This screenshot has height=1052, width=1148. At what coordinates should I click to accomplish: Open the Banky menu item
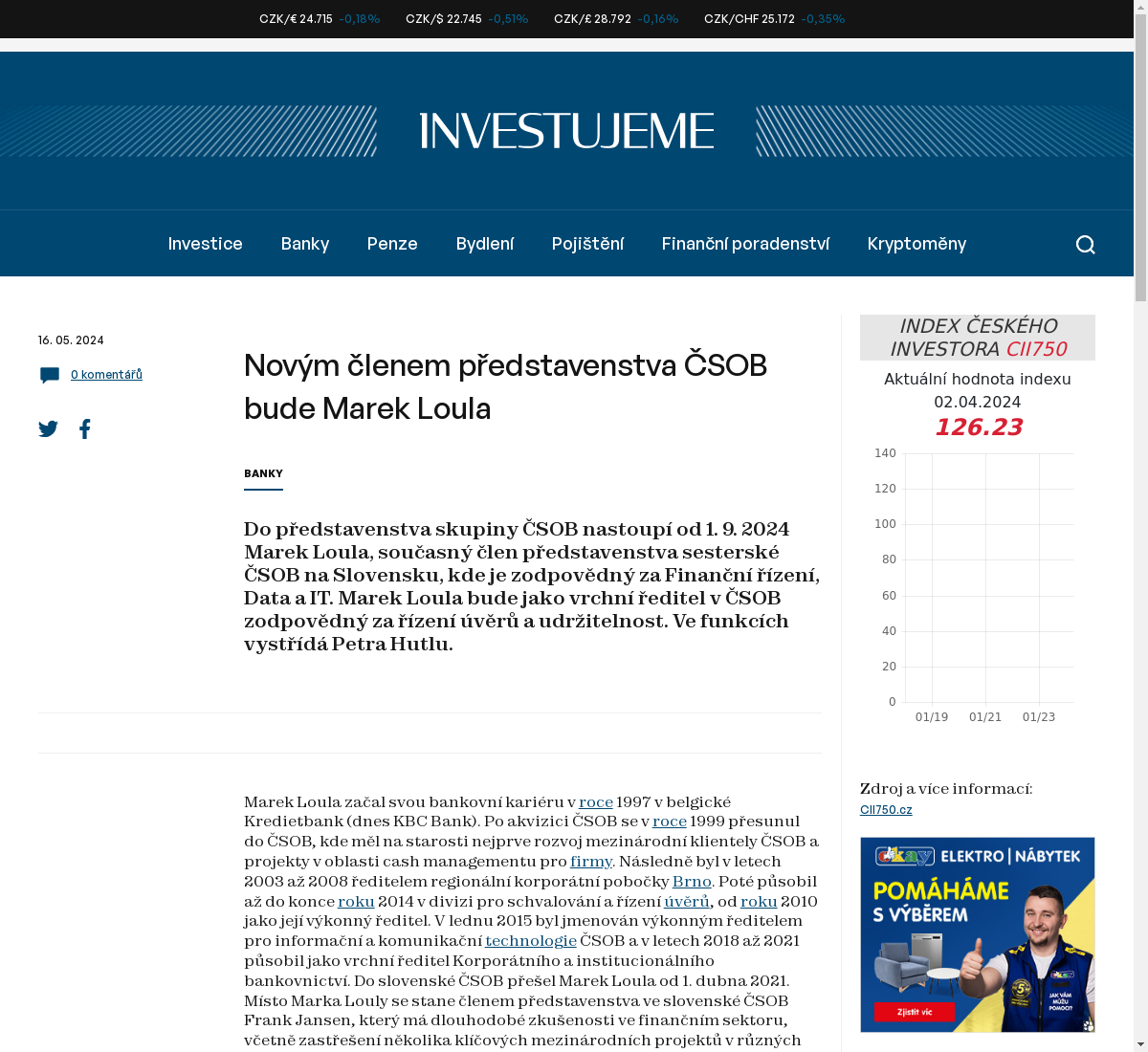tap(305, 244)
